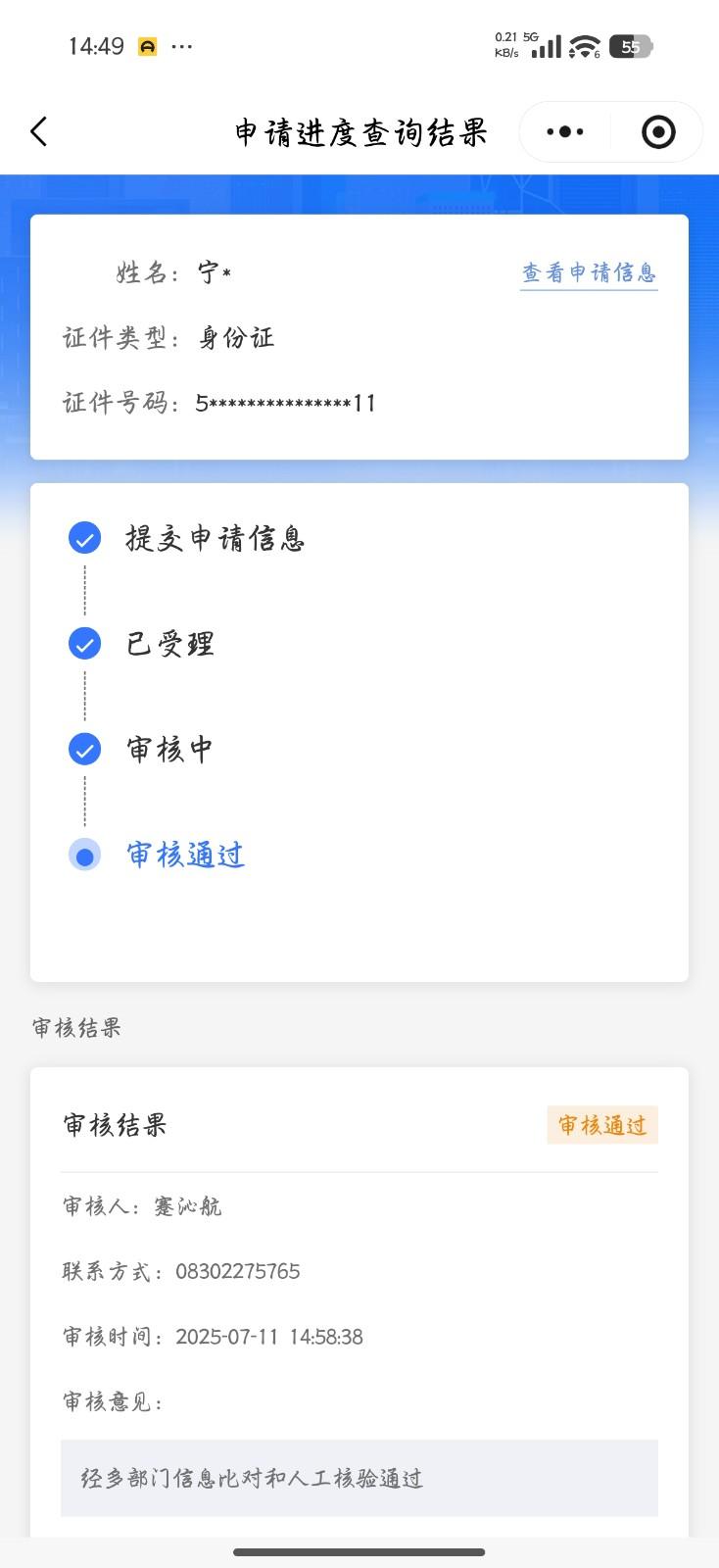Tap the reviewer phone number 08302275765
Screen dimensions: 719x1568
coord(238,1272)
